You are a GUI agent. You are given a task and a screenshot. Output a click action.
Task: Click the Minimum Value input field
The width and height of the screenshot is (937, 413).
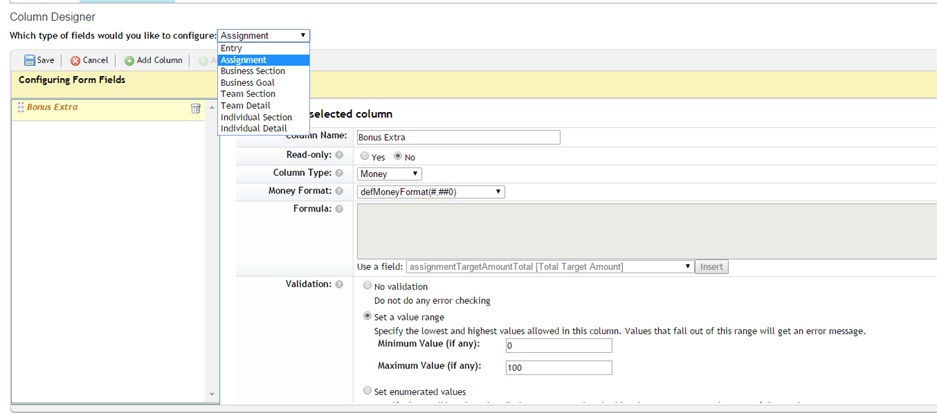[559, 345]
